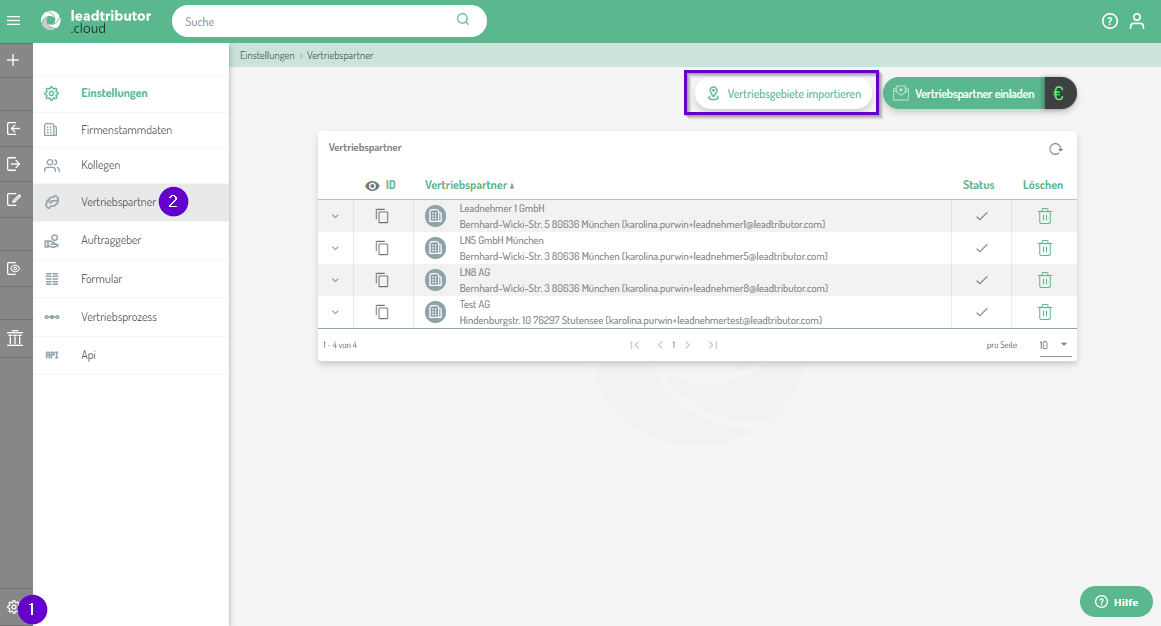Select Vertriebsprozess in settings menu
This screenshot has width=1161, height=626.
pyautogui.click(x=119, y=317)
